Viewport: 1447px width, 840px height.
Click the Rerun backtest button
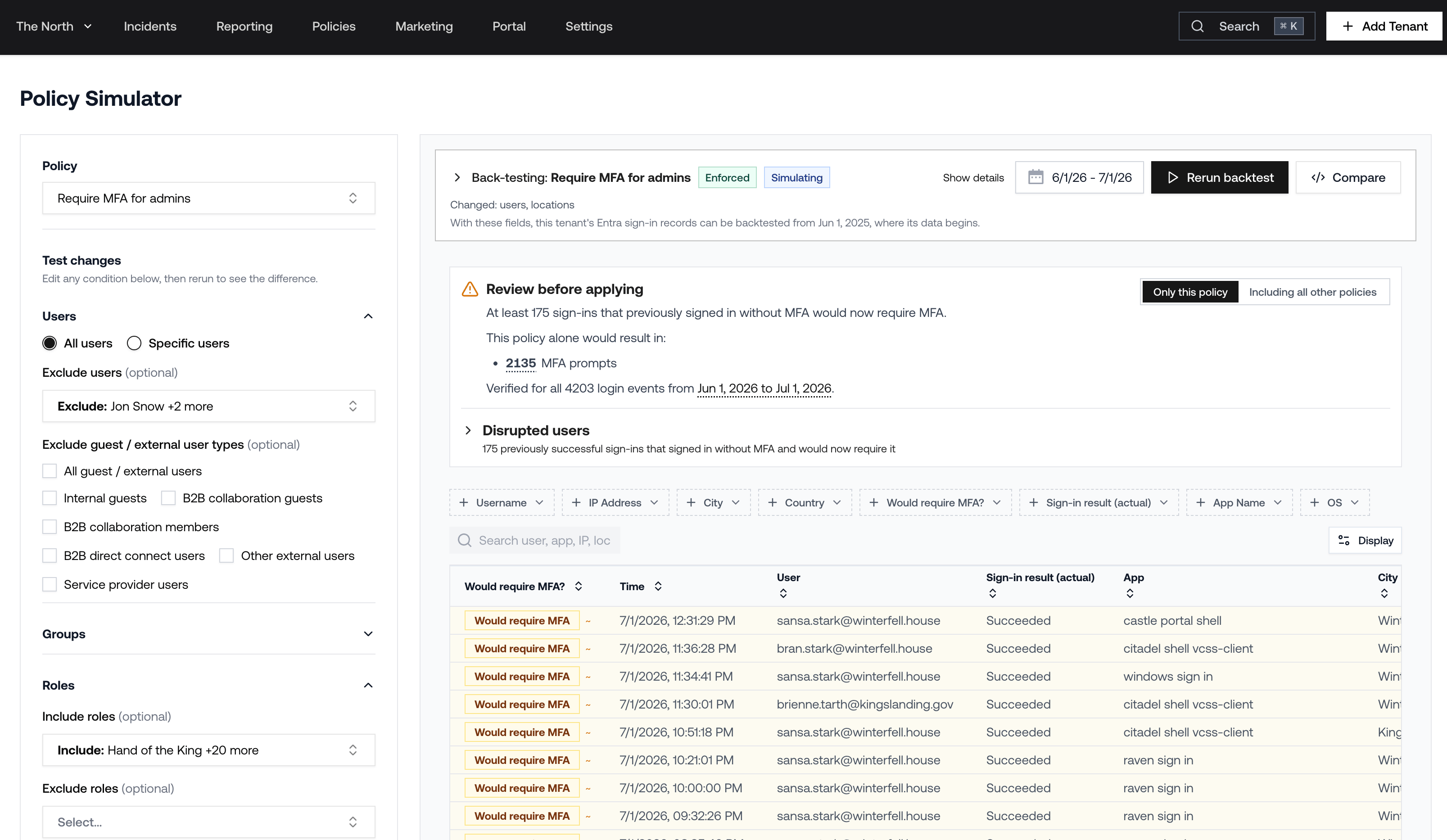pos(1219,177)
